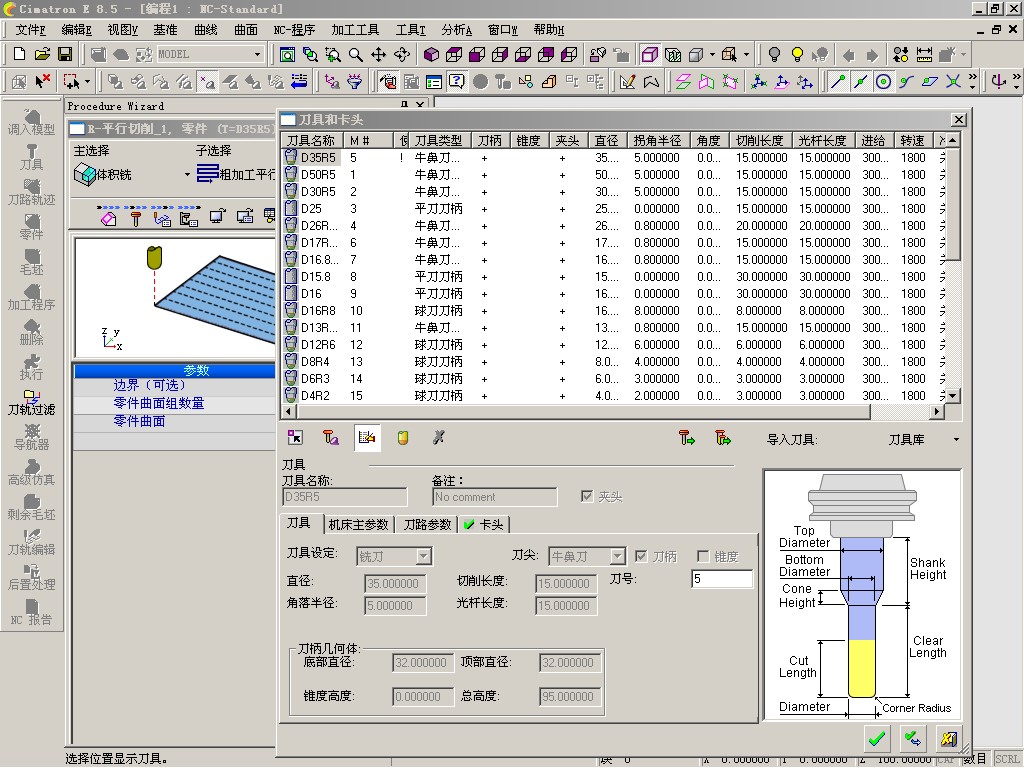Click the 刀具名称 D35R5 field
1024x768 pixels.
(345, 497)
